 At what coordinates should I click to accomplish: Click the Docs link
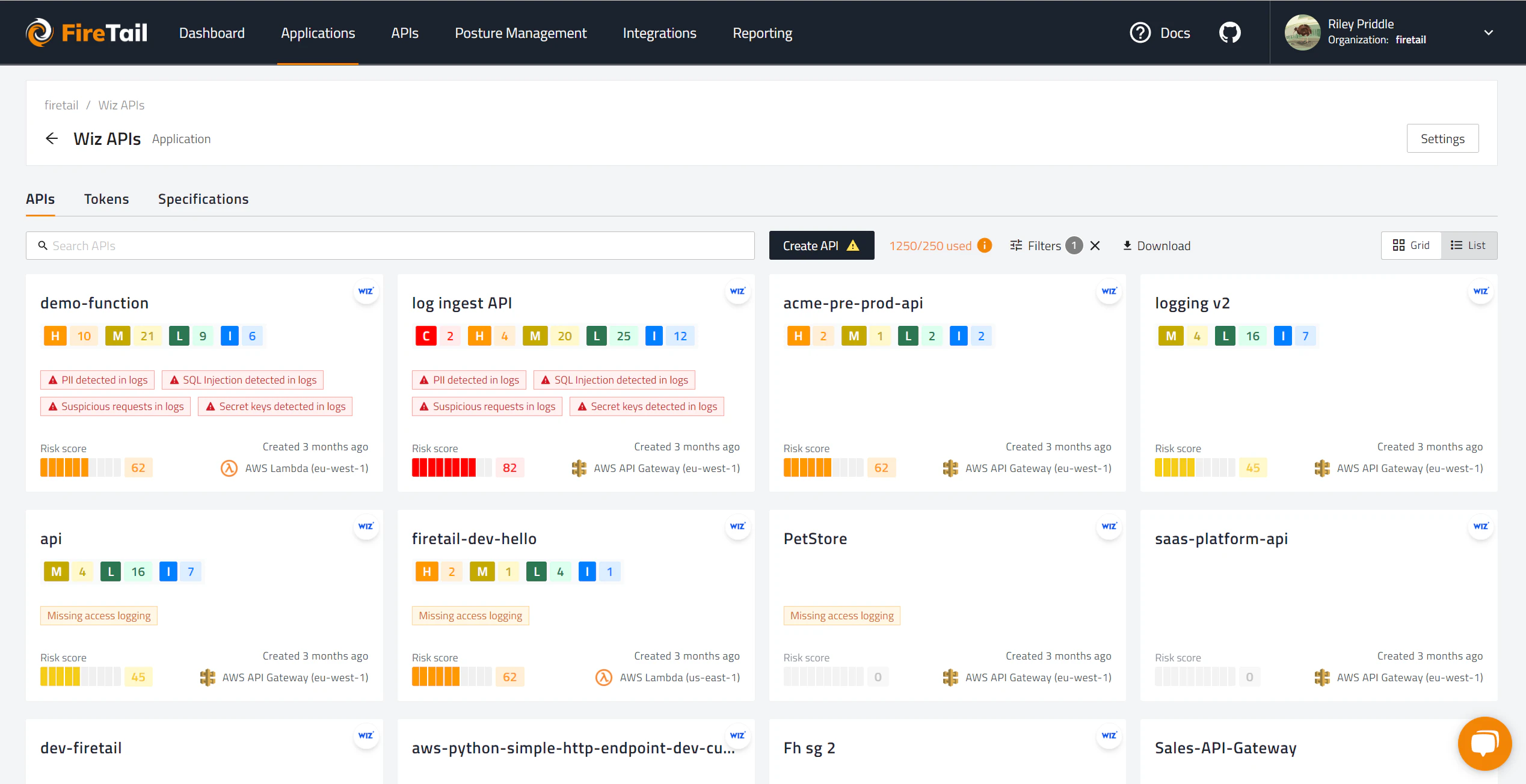[1175, 33]
